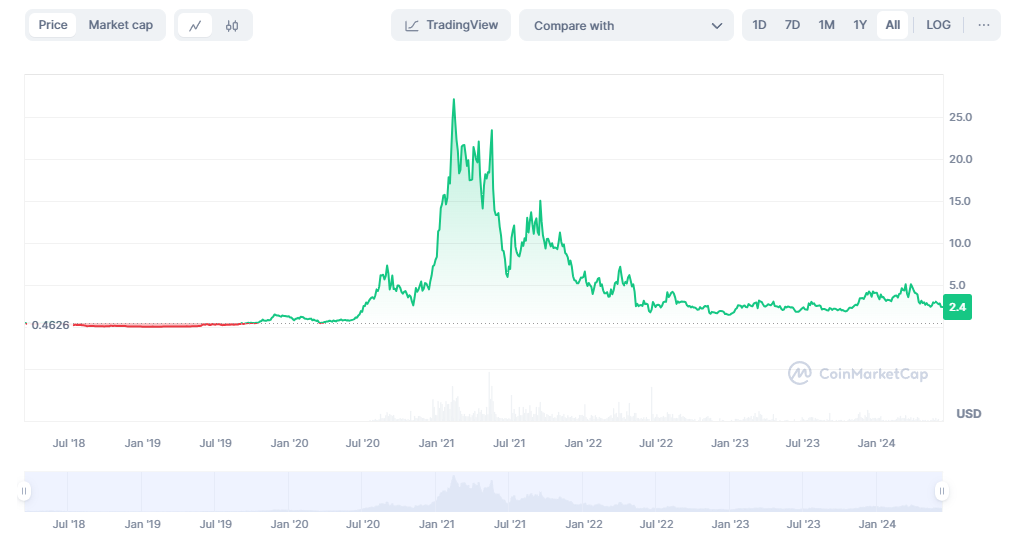
Task: Click the current price 2.4 label
Action: tap(957, 307)
